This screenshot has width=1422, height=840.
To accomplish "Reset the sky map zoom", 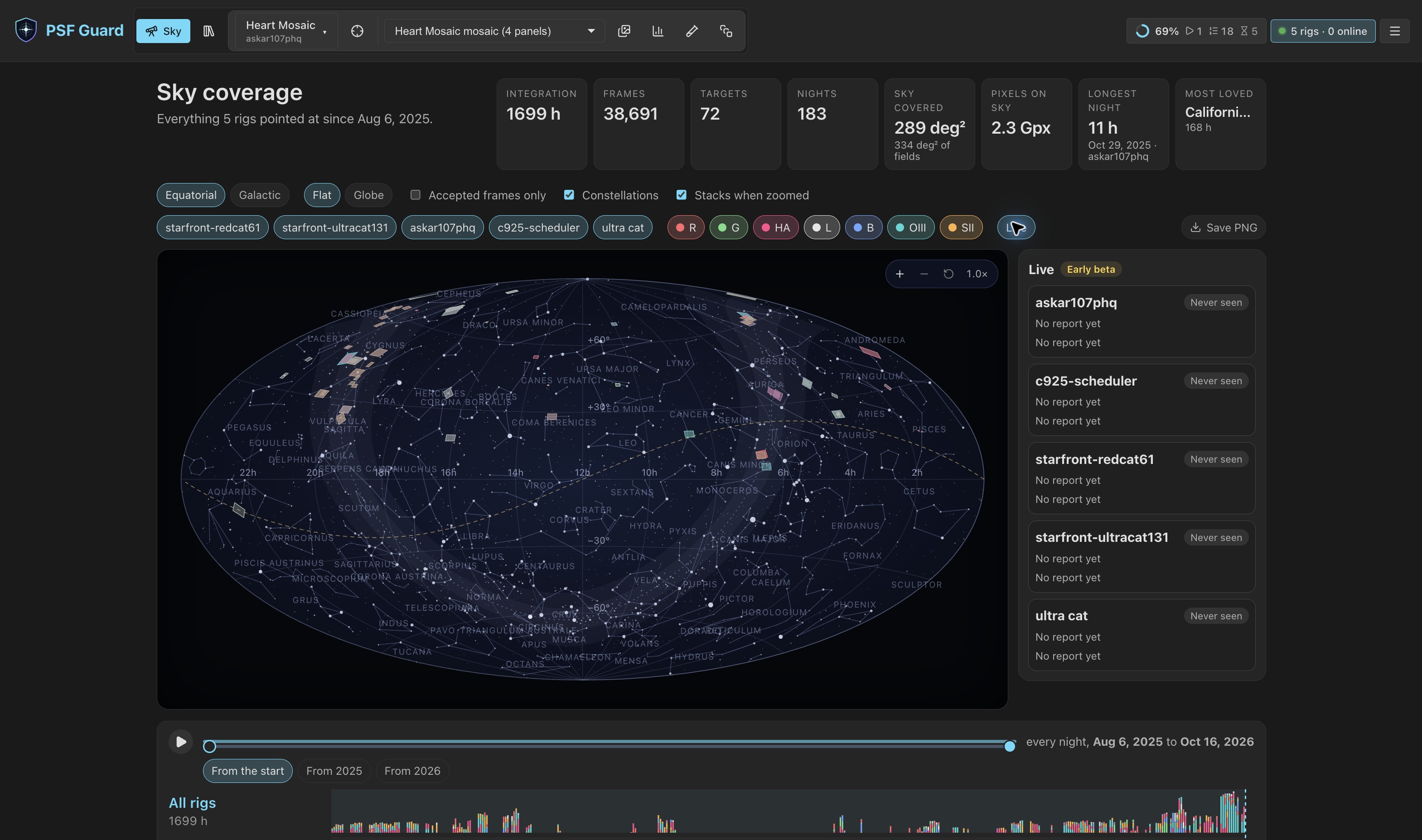I will tap(949, 274).
